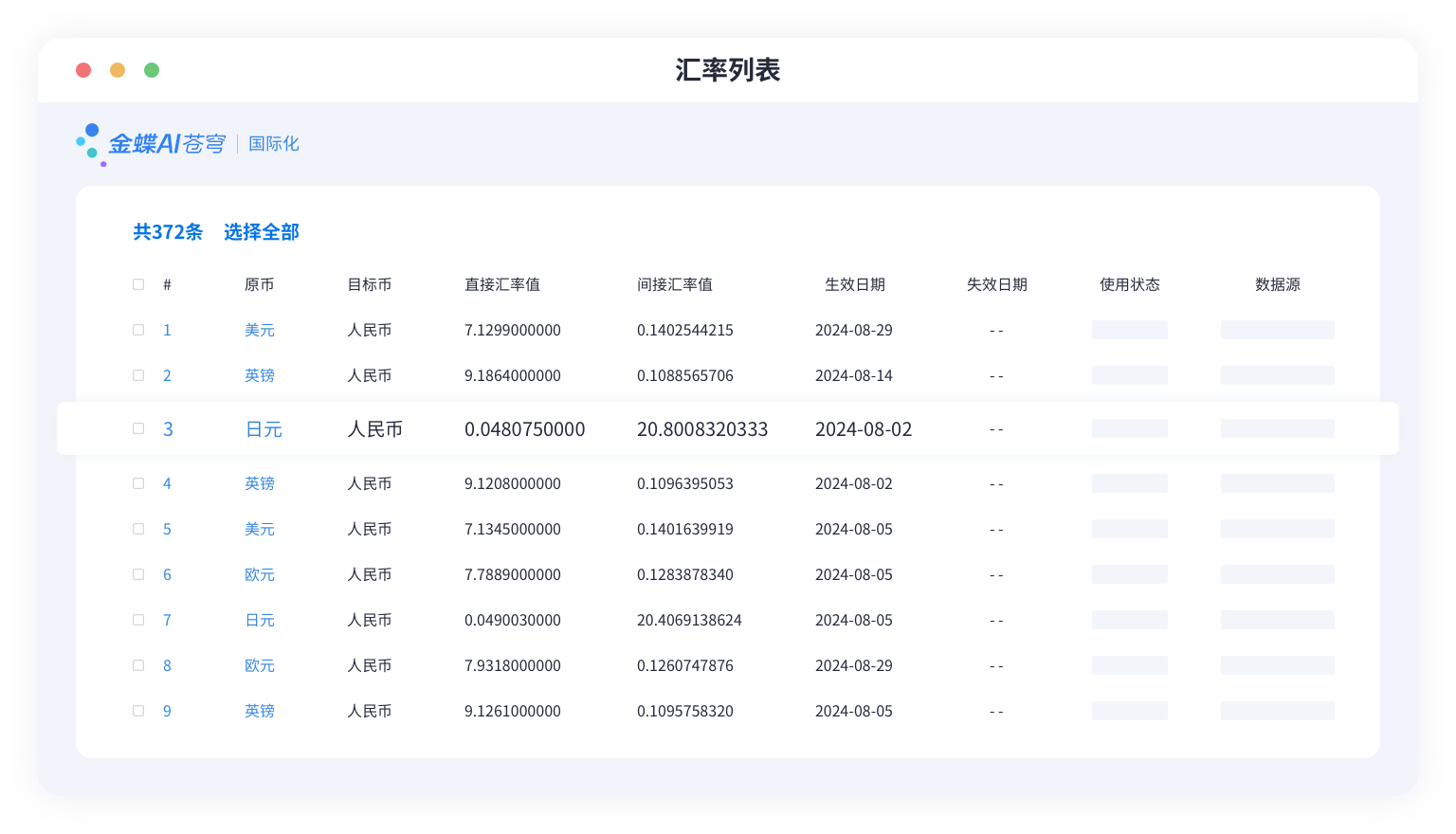Click the green window dot icon
Image resolution: width=1456 pixels, height=834 pixels.
point(151,69)
